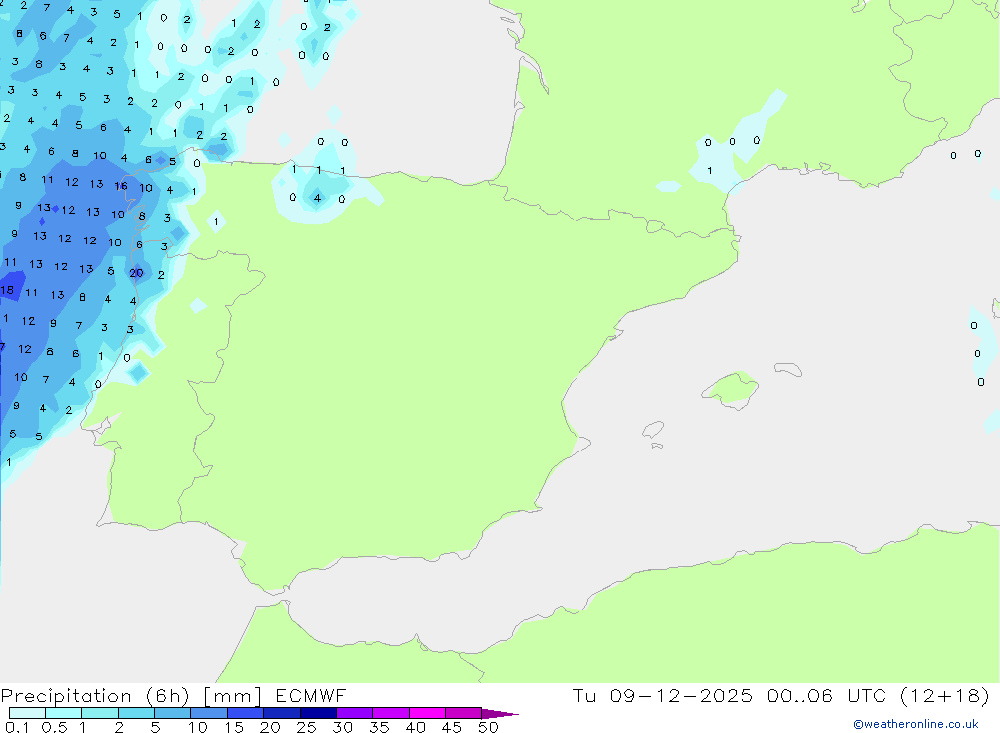
Task: Click the "(12+18)" forecast offset text
Action: [x=945, y=695]
